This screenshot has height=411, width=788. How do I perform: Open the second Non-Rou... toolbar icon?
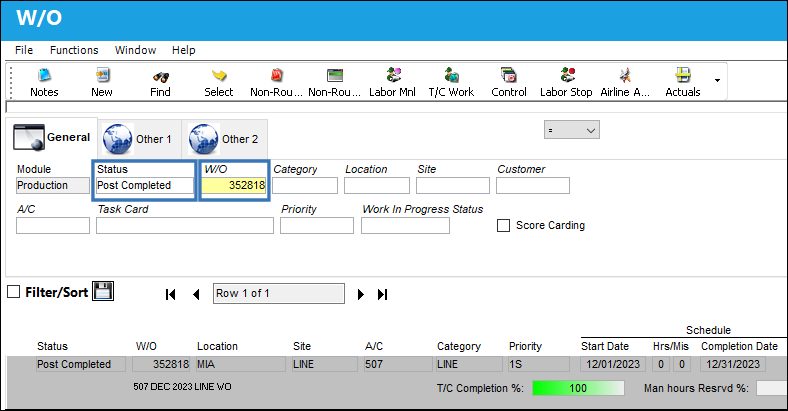335,75
